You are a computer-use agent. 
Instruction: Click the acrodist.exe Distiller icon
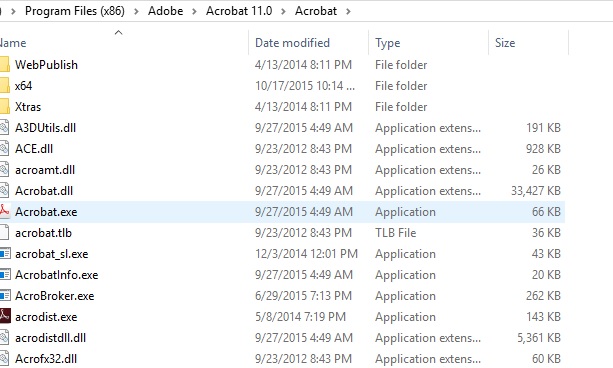click(x=5, y=316)
